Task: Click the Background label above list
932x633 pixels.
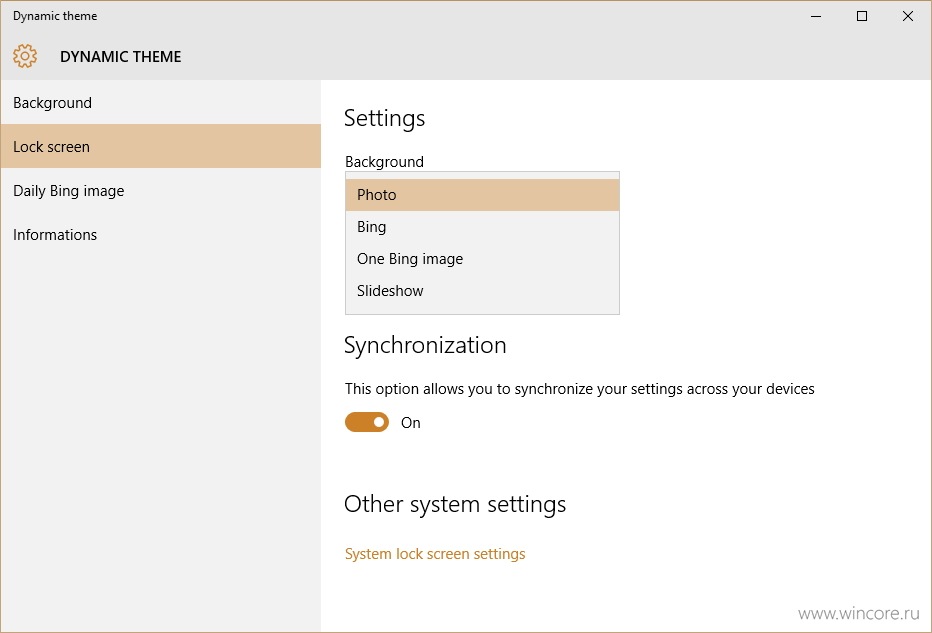Action: [385, 162]
